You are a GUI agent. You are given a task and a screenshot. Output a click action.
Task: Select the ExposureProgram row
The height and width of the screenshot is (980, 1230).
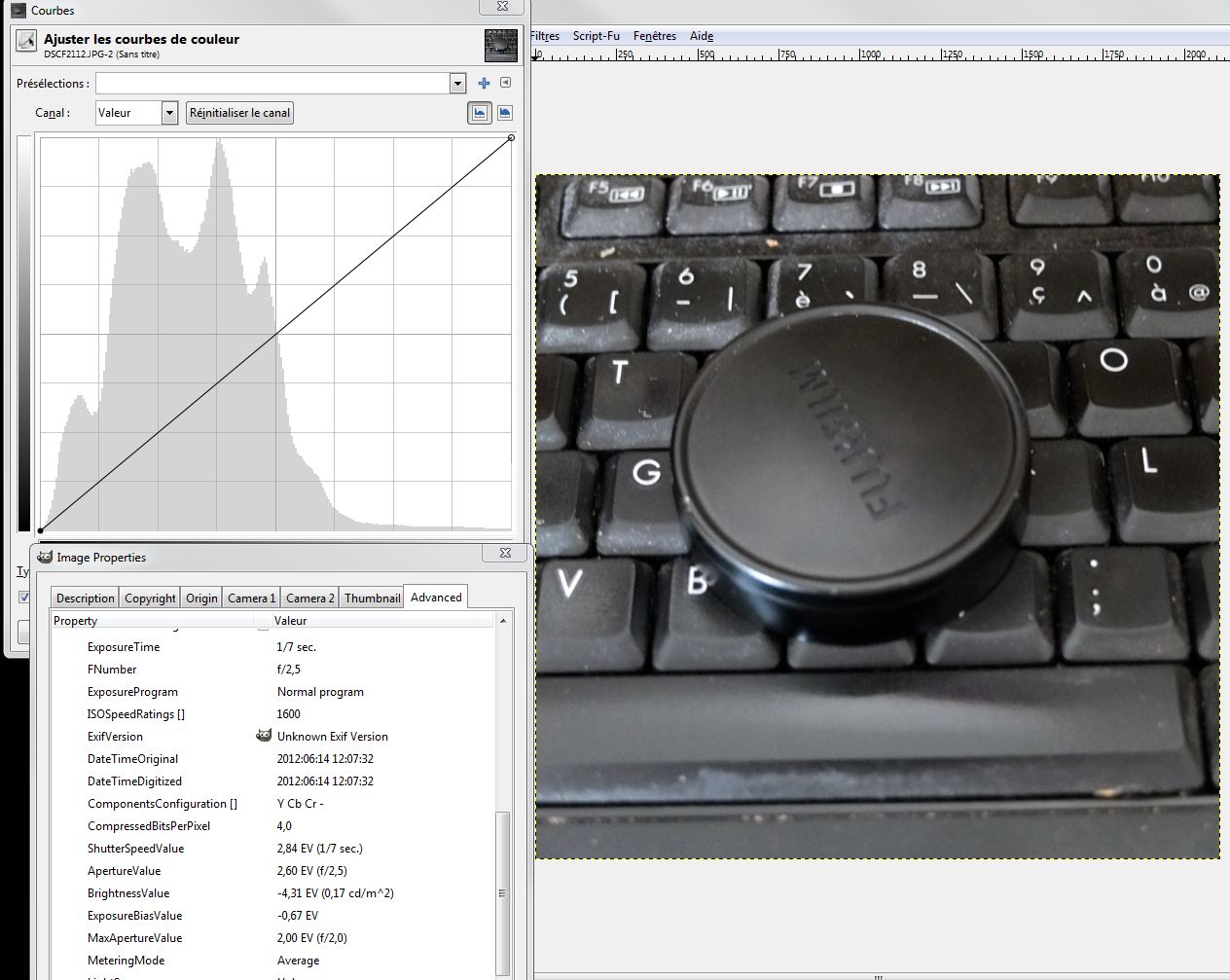tap(273, 692)
